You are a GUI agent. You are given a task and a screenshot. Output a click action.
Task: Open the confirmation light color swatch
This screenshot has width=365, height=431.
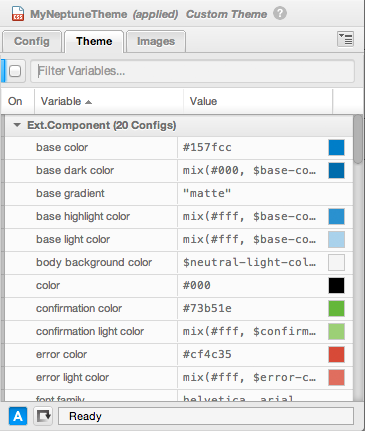(336, 332)
